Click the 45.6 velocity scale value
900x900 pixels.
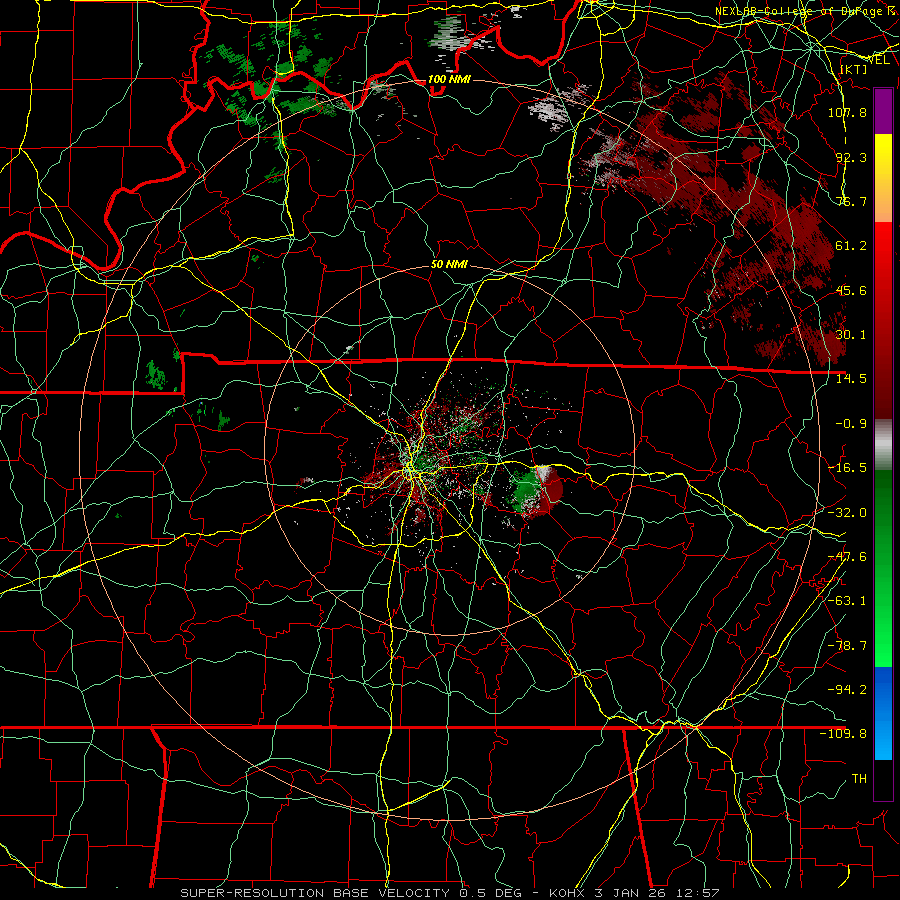(852, 290)
